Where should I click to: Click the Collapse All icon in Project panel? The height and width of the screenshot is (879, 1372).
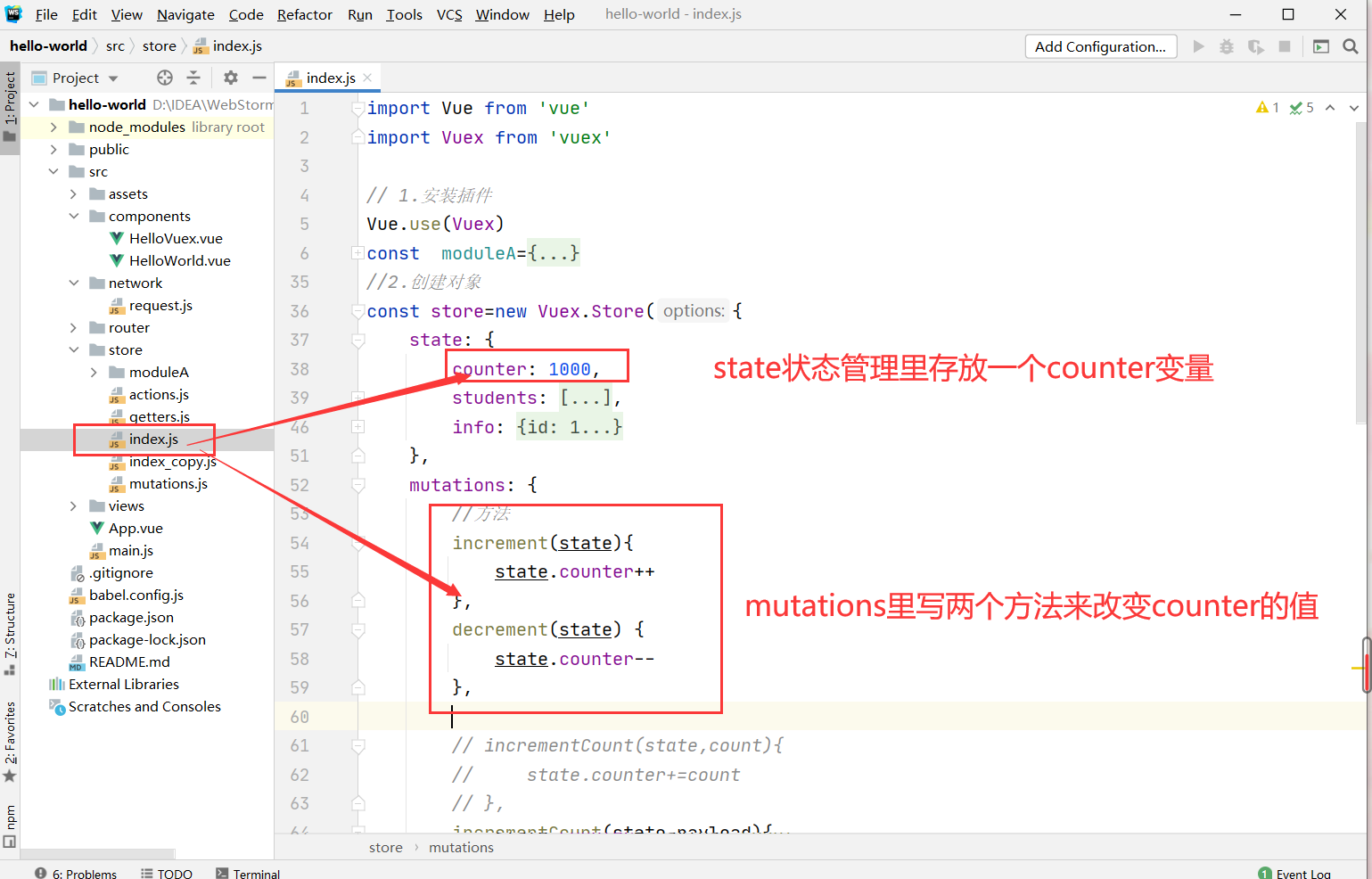[x=193, y=78]
